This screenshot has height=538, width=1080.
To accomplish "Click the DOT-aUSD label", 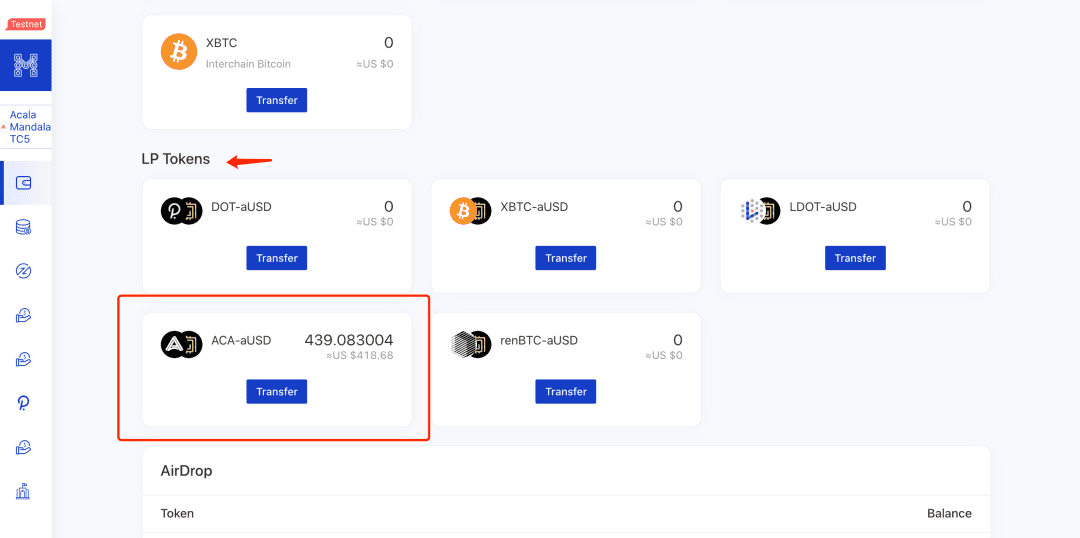I will (x=242, y=207).
